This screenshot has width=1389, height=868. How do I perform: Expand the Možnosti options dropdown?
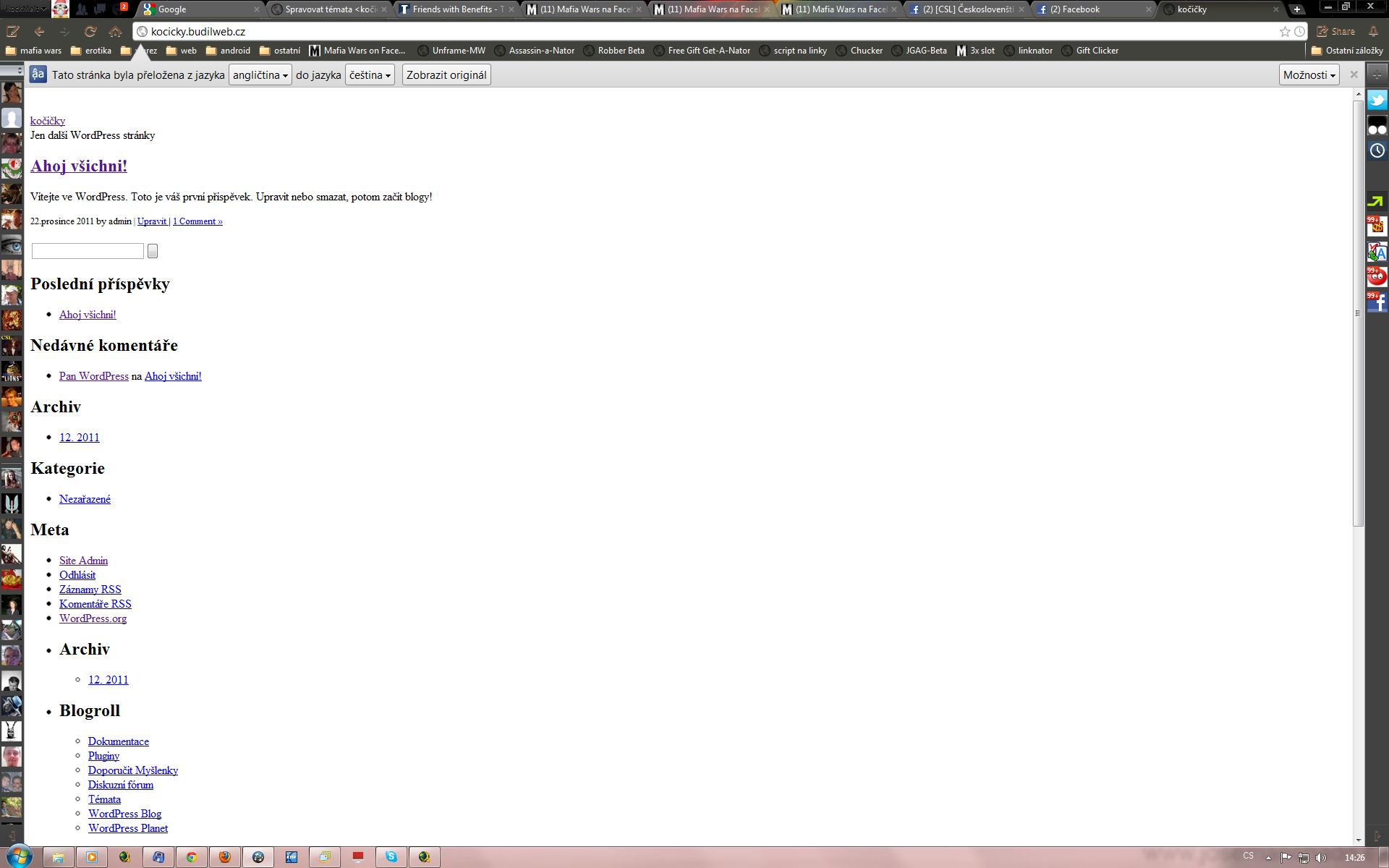click(1308, 75)
